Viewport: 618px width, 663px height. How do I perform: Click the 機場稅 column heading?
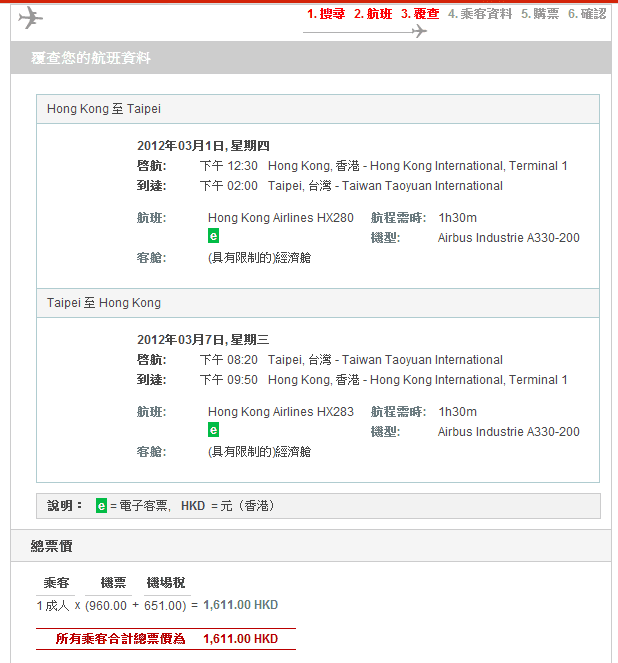(165, 583)
